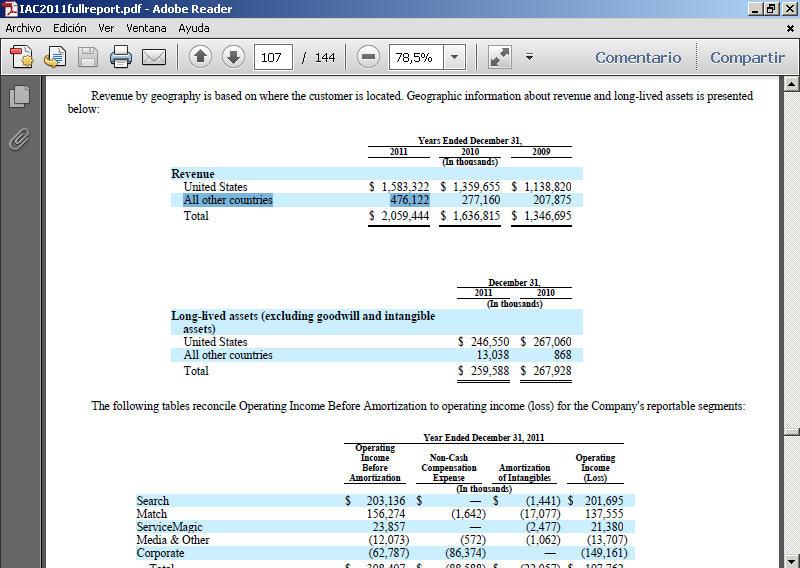Click long-lived assets value 868
Screen dimensions: 800x568
[x=562, y=355]
